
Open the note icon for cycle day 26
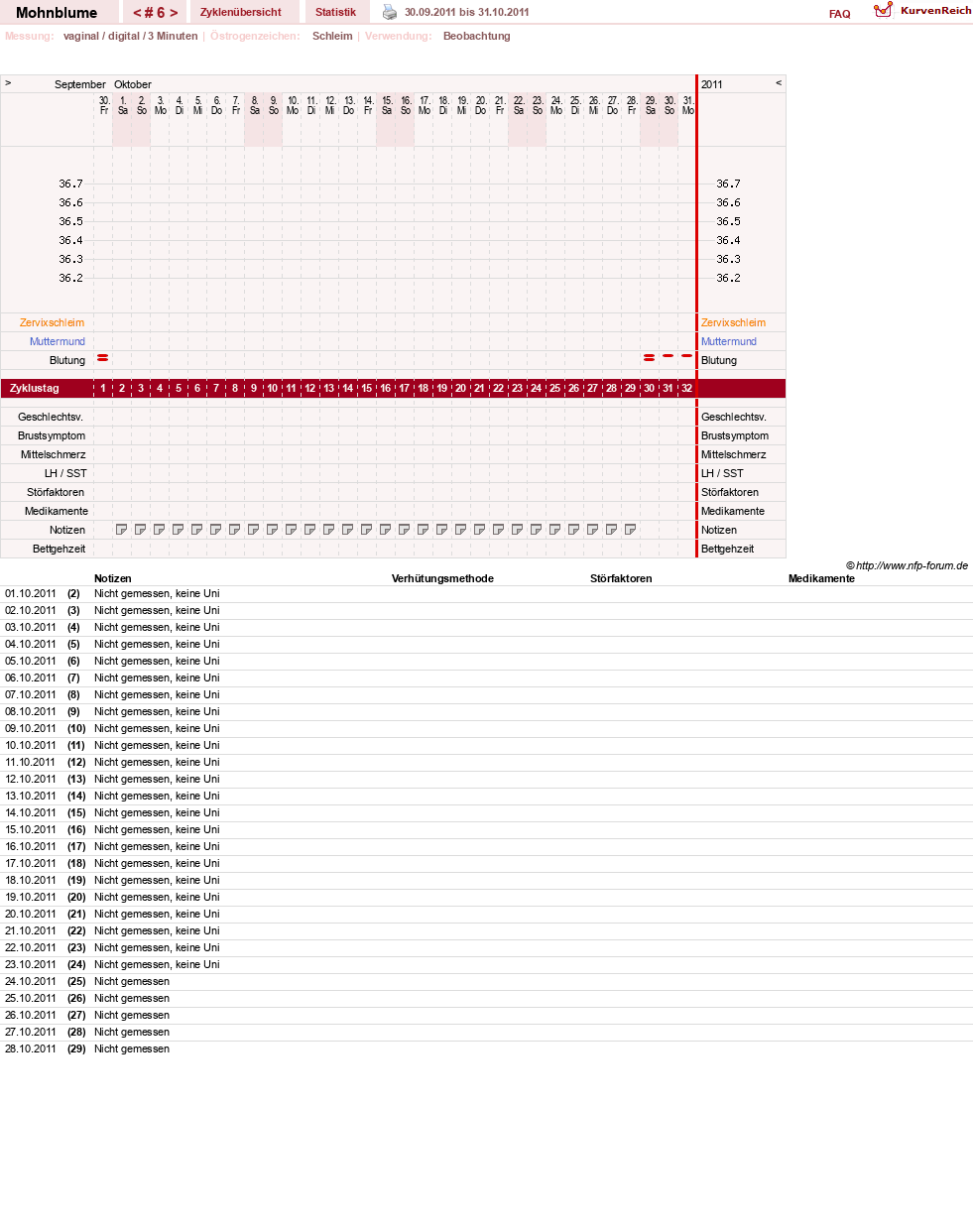click(x=574, y=530)
